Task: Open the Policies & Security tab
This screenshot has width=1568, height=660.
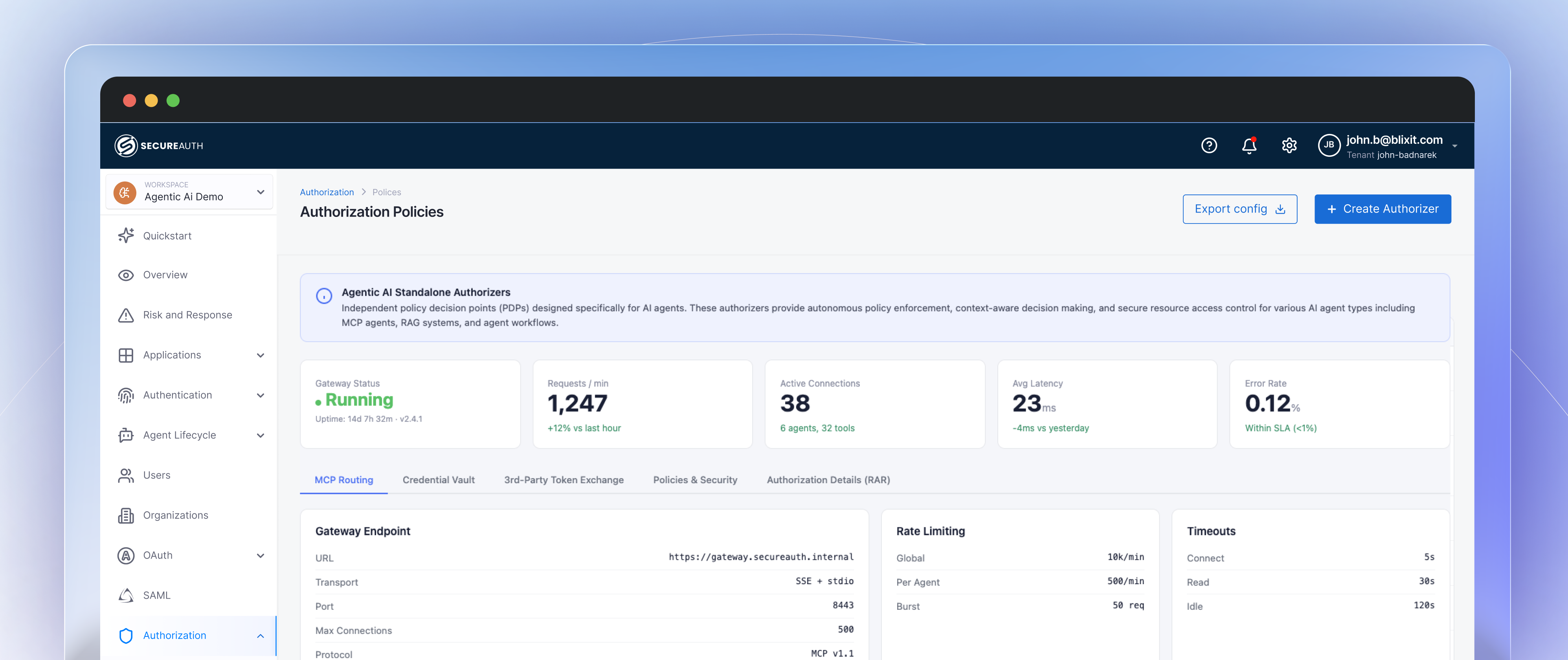Action: (x=695, y=479)
